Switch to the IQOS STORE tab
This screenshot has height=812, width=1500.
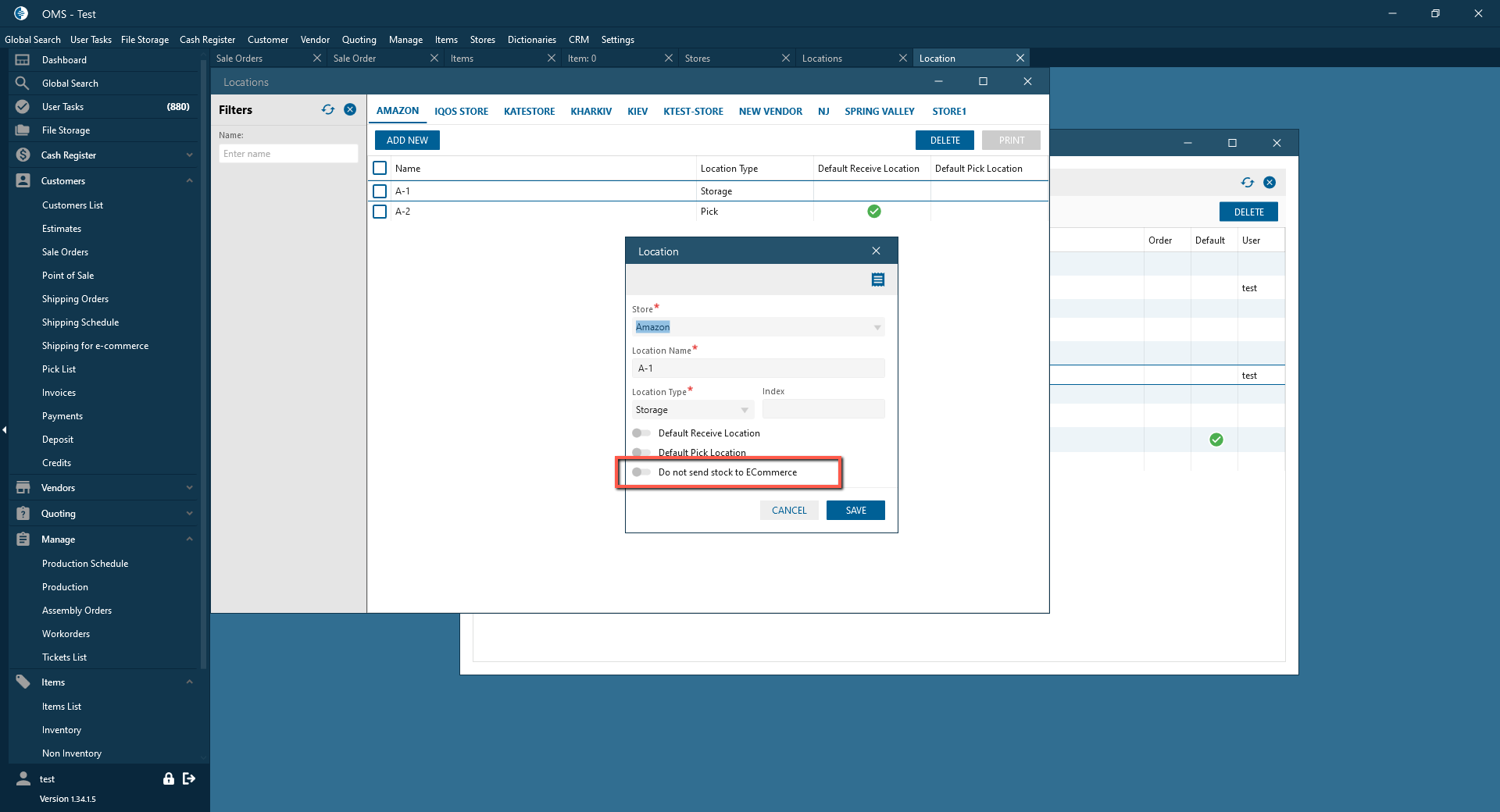tap(462, 112)
